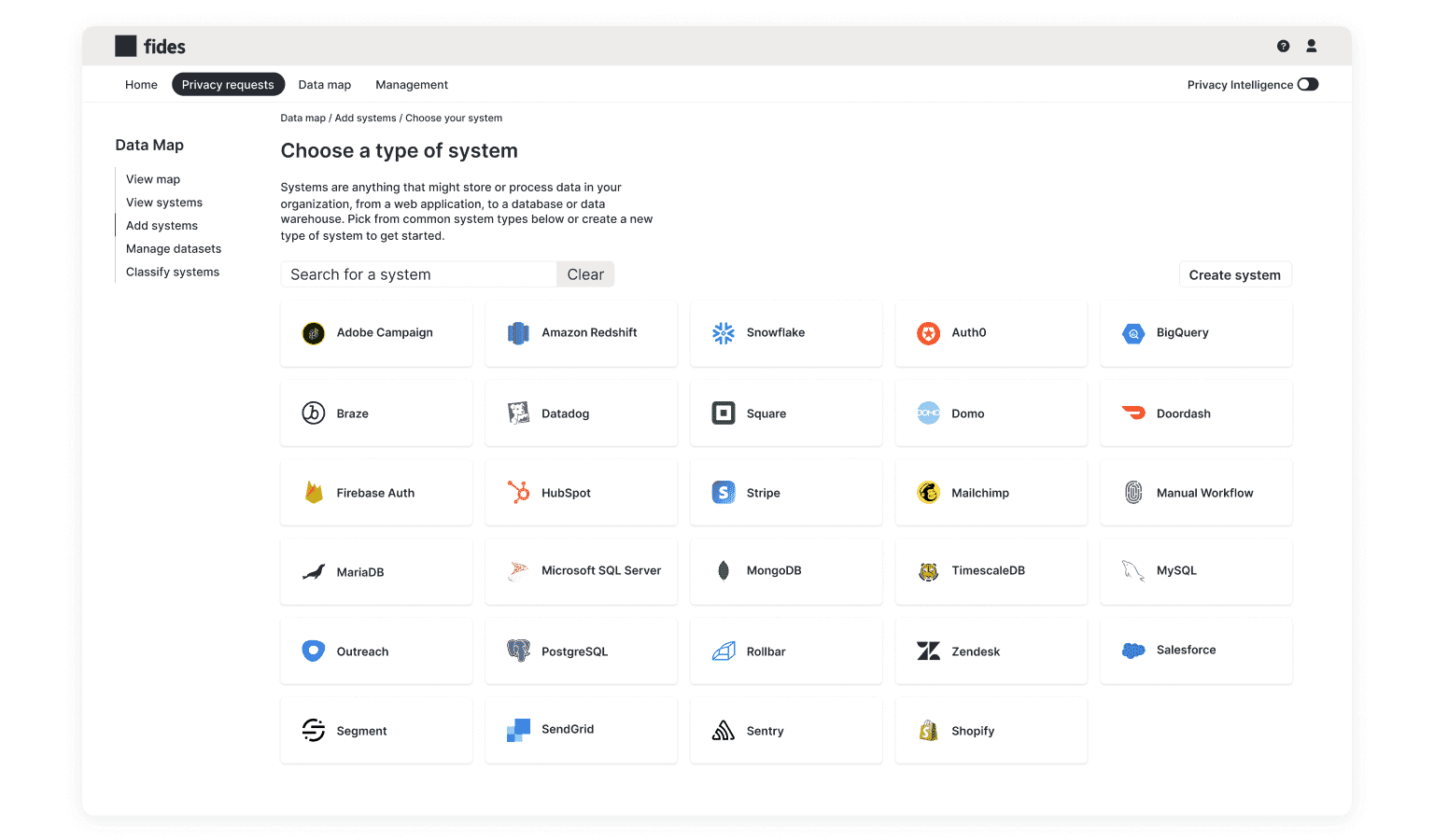Go to the Home tab

(141, 84)
